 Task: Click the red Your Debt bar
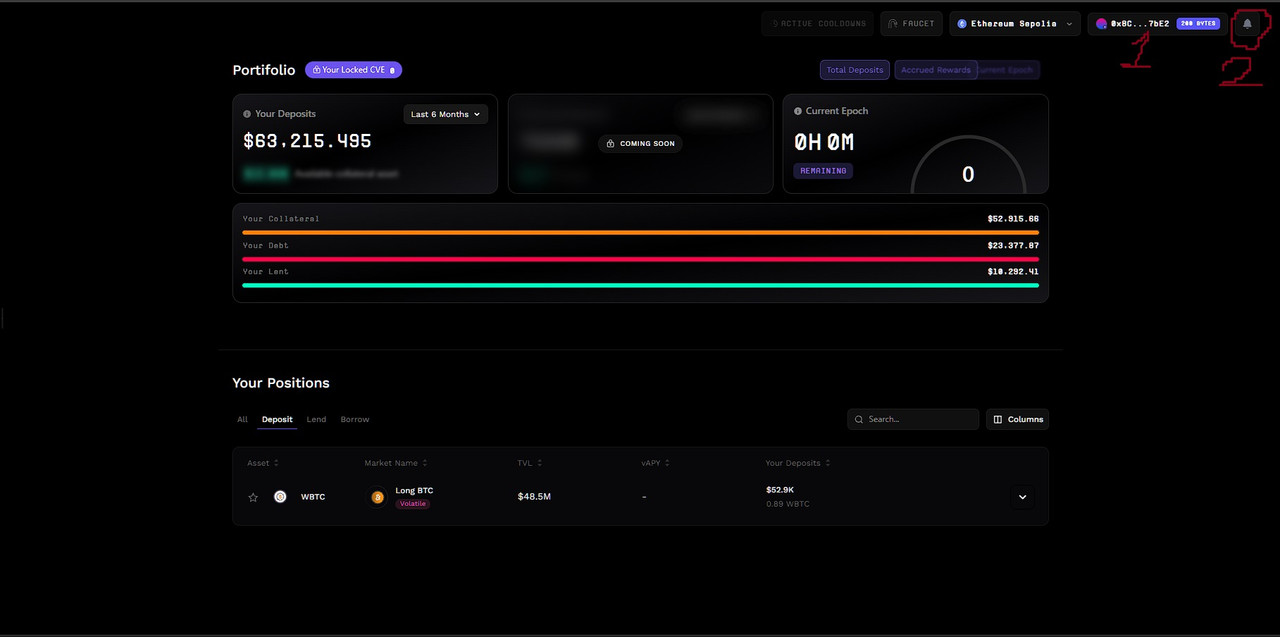640,258
